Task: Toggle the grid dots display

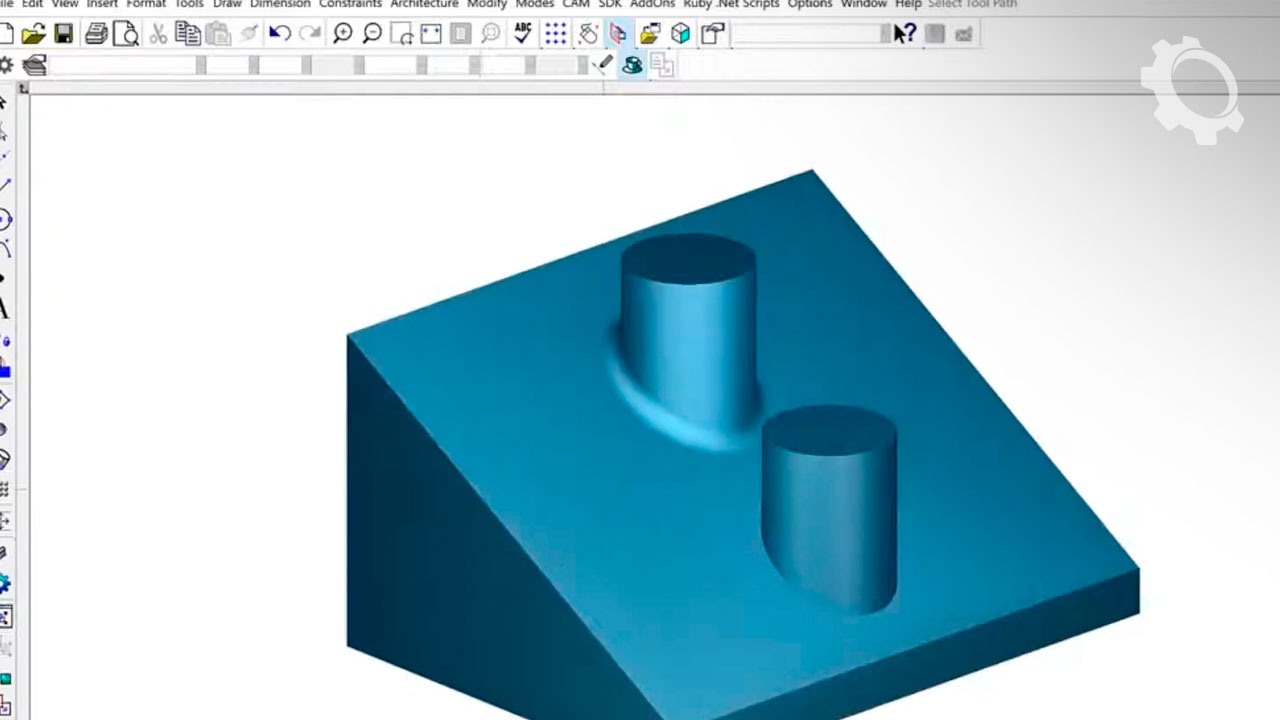Action: [555, 34]
